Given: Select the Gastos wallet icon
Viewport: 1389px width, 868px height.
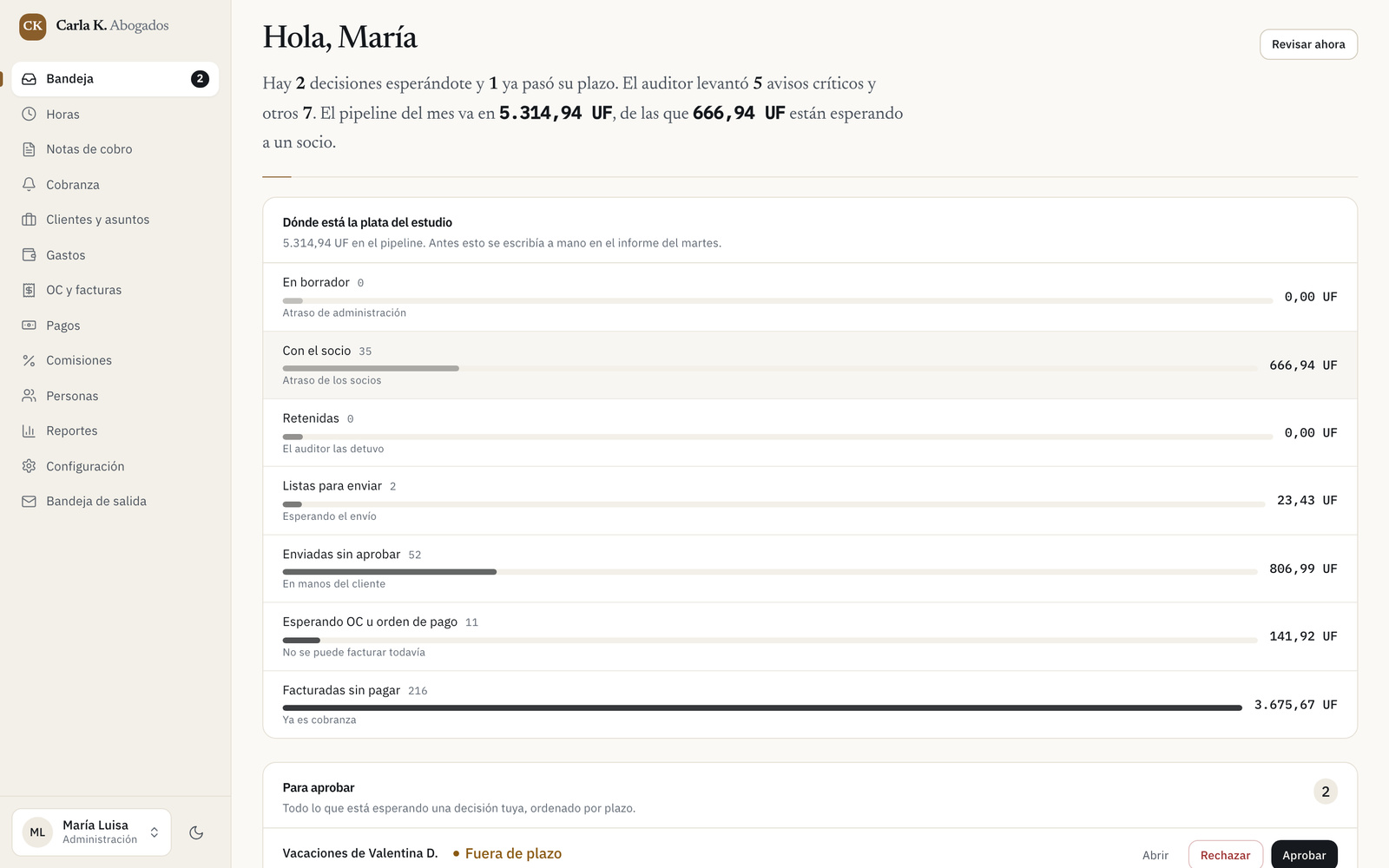Looking at the screenshot, I should pyautogui.click(x=29, y=255).
